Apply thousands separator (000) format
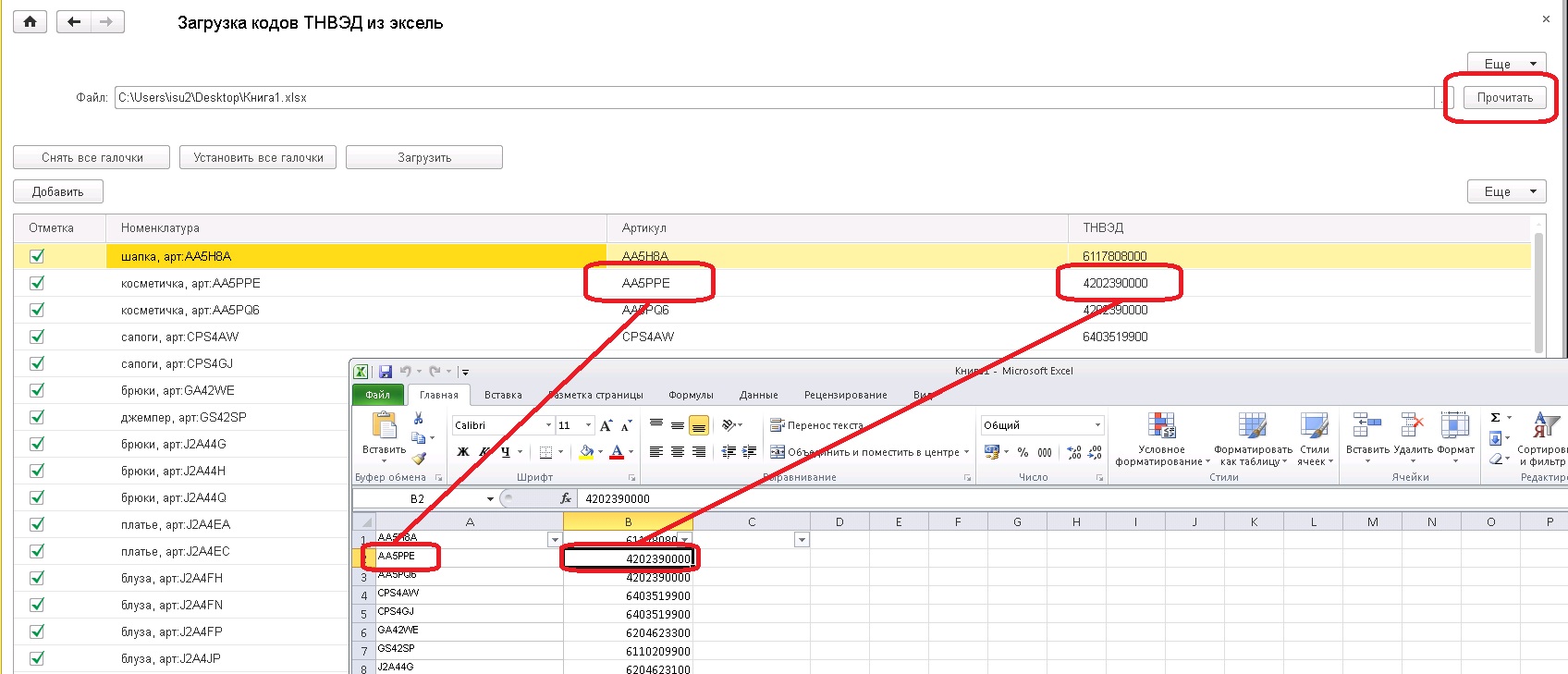 pyautogui.click(x=1045, y=452)
